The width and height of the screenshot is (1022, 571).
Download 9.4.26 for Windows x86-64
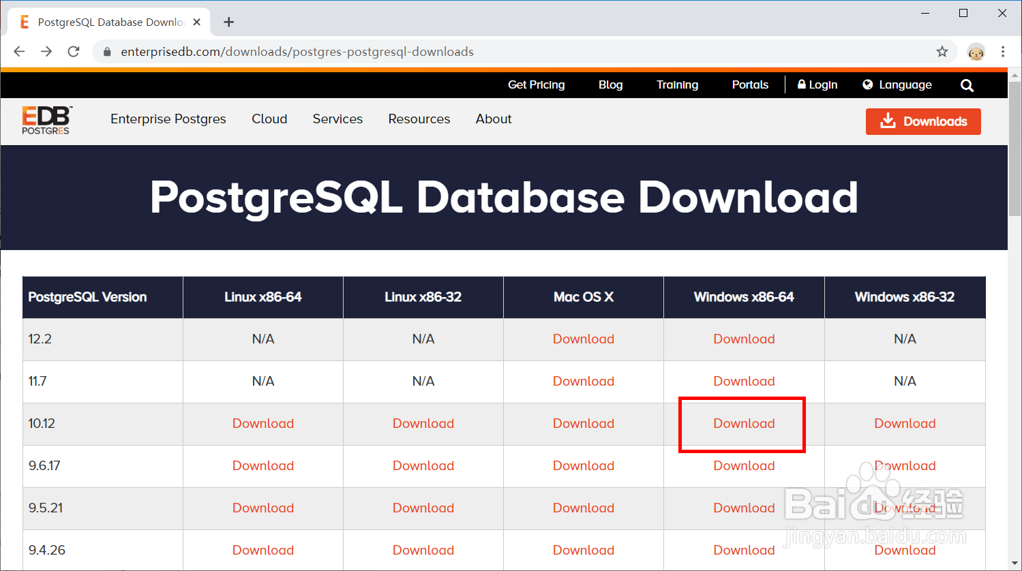[x=744, y=550]
